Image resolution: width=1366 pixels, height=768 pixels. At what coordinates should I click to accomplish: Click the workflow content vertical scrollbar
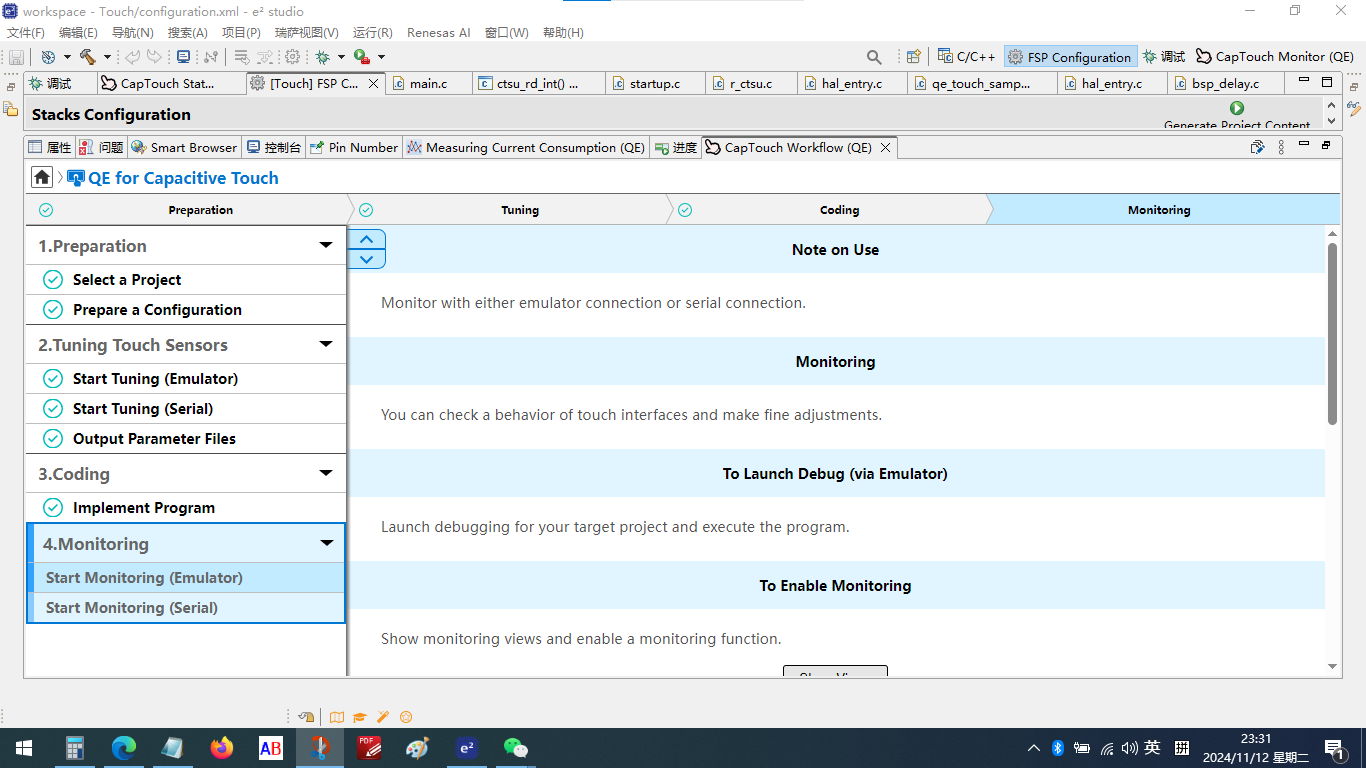pos(1332,334)
